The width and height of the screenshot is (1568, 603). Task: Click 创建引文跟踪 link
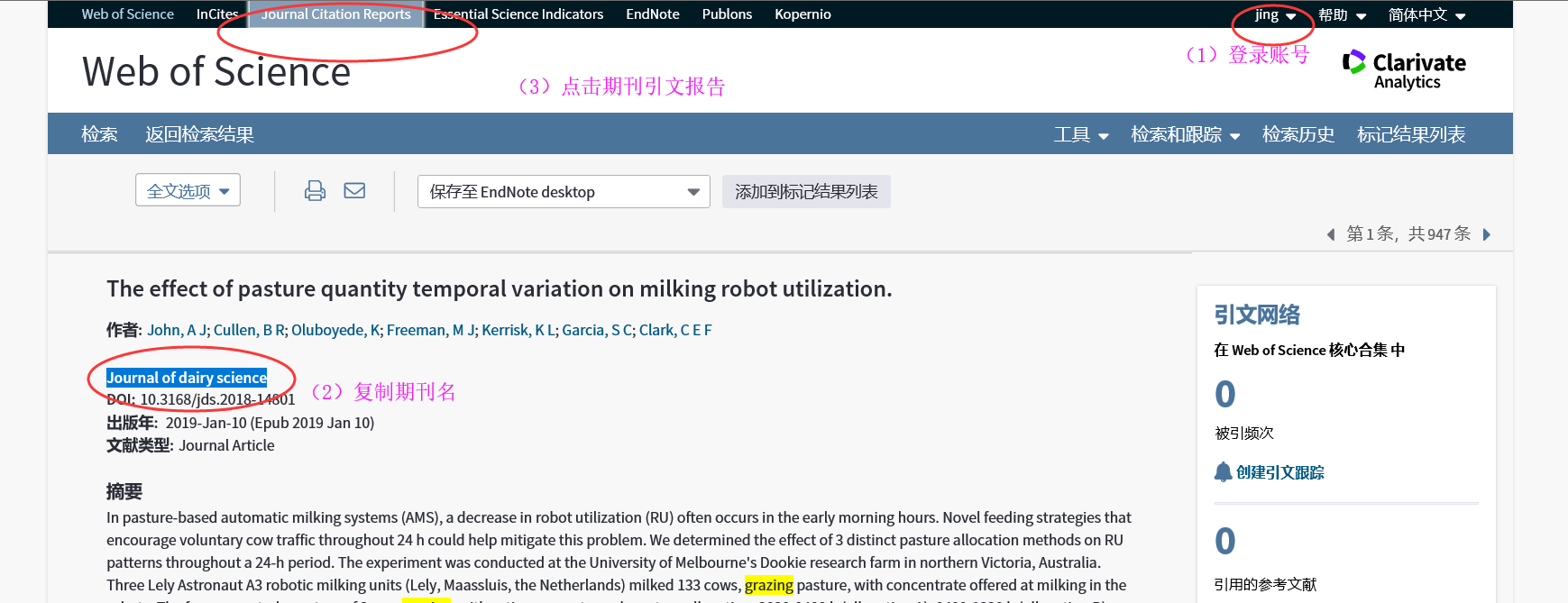pyautogui.click(x=1279, y=472)
